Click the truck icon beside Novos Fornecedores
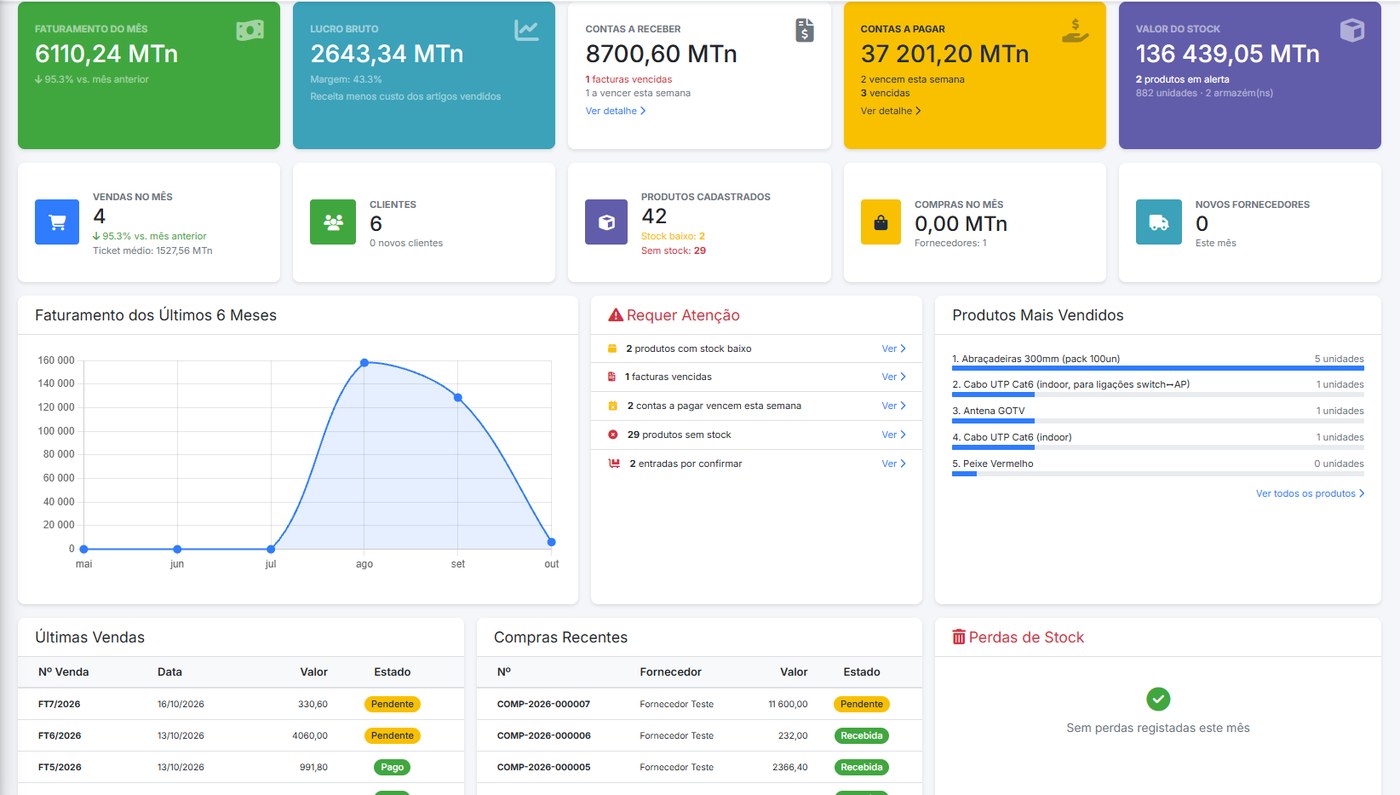 pos(1158,223)
